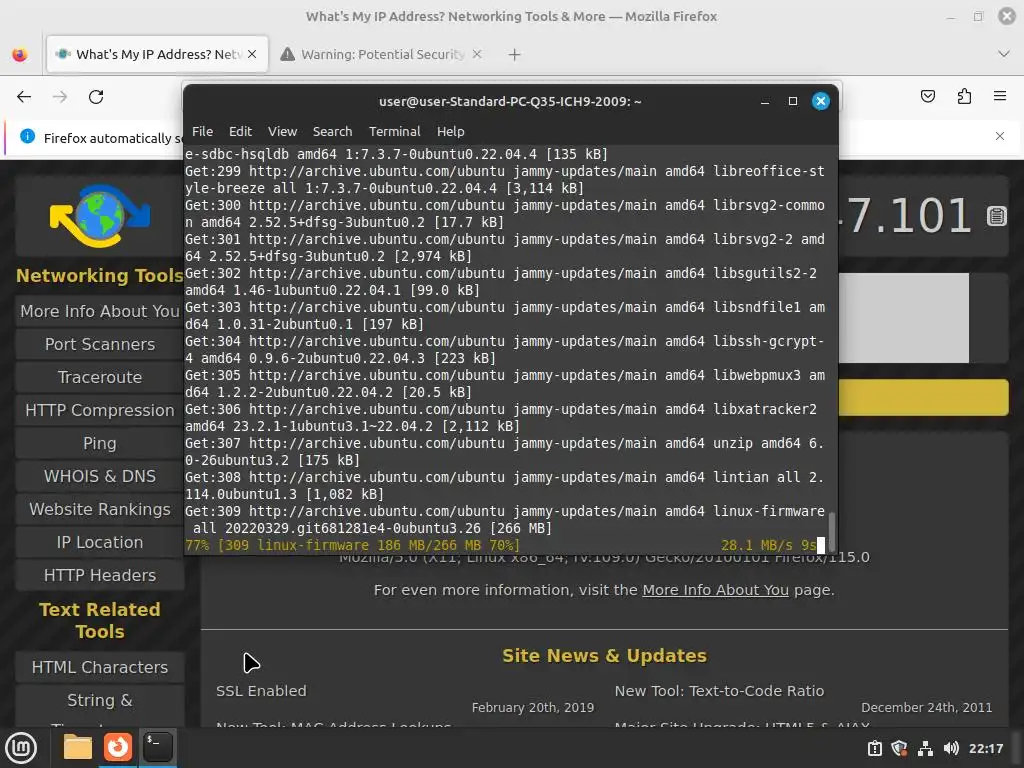1024x768 pixels.
Task: Switch to Warning: Potential Security tab
Action: (x=382, y=54)
